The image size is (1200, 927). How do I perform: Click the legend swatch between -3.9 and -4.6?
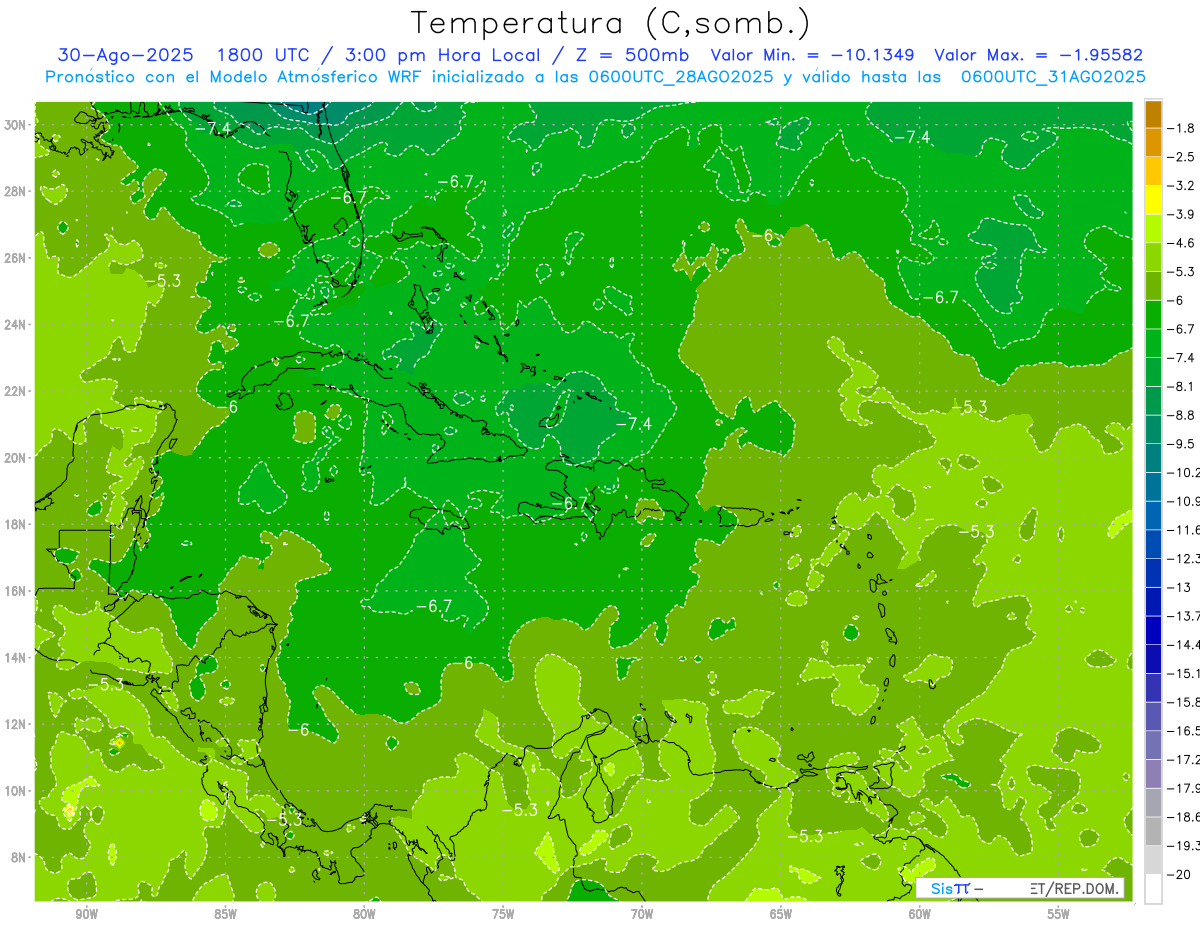point(1153,229)
